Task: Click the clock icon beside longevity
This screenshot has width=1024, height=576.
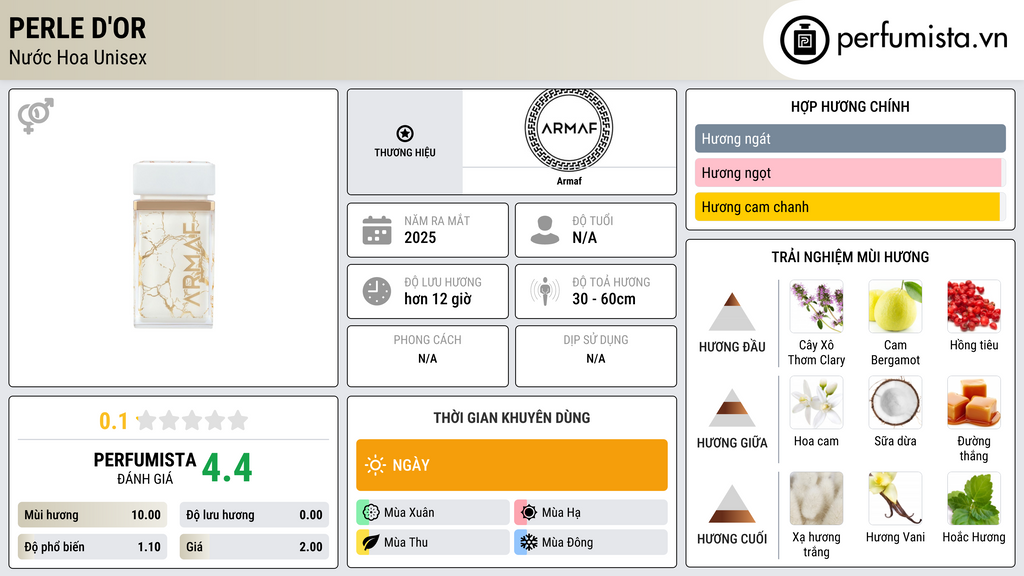Action: [377, 291]
